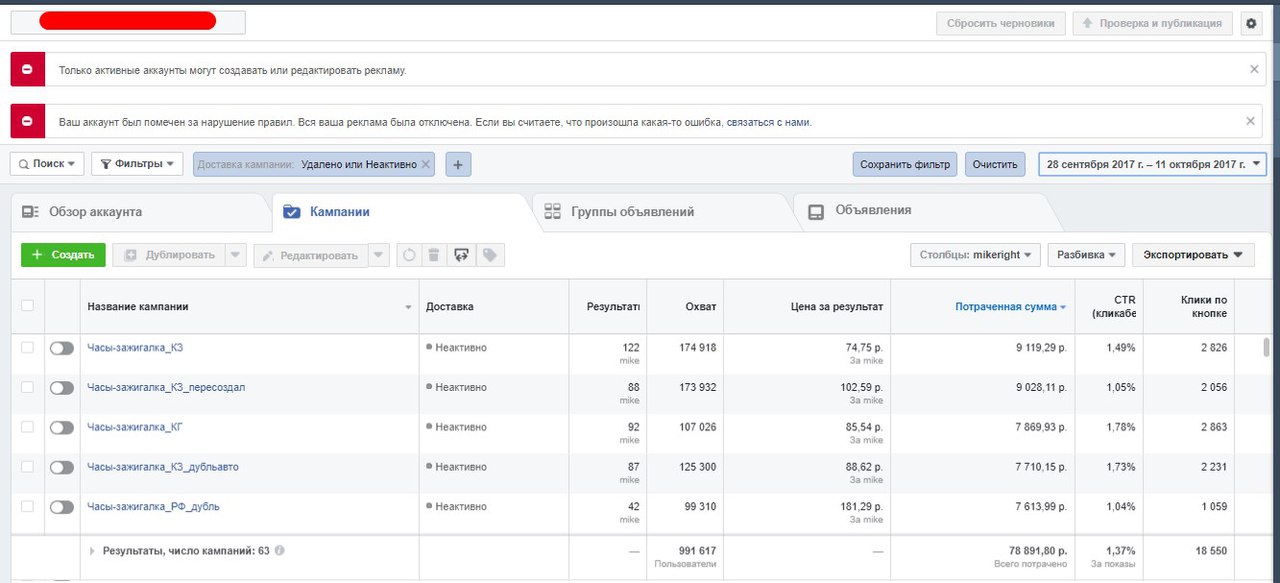The height and width of the screenshot is (583, 1280).
Task: Open the settings gear icon
Action: click(x=1251, y=23)
